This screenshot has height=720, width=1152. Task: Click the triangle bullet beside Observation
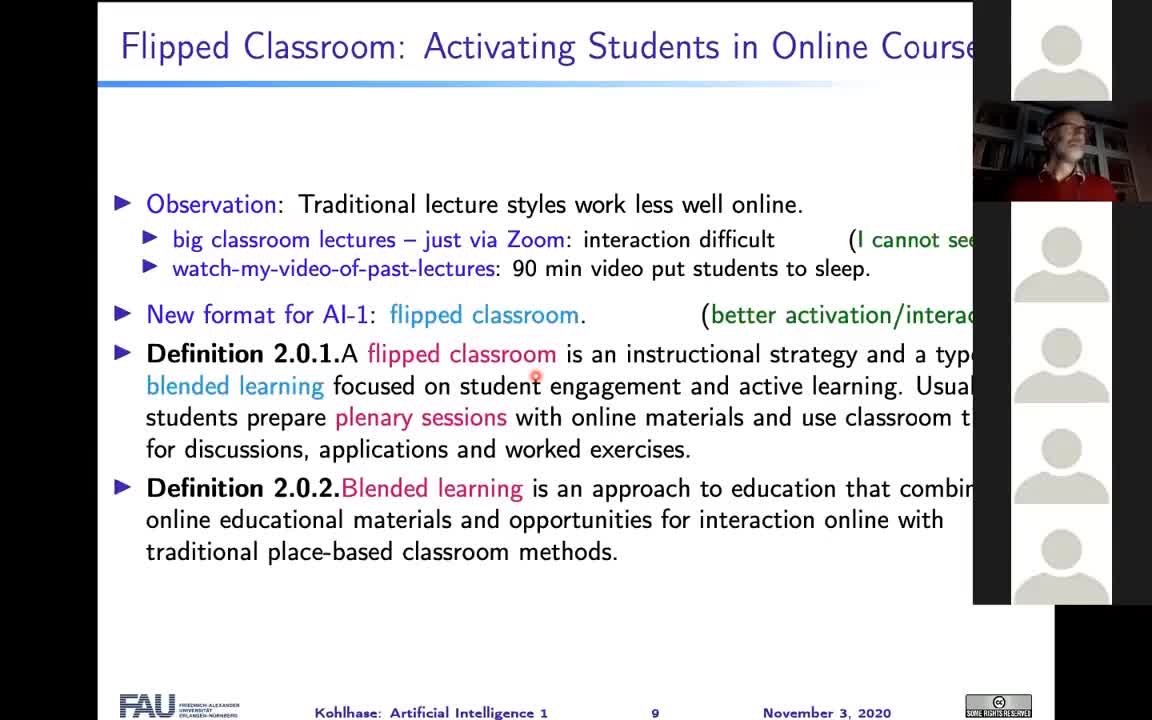coord(123,204)
